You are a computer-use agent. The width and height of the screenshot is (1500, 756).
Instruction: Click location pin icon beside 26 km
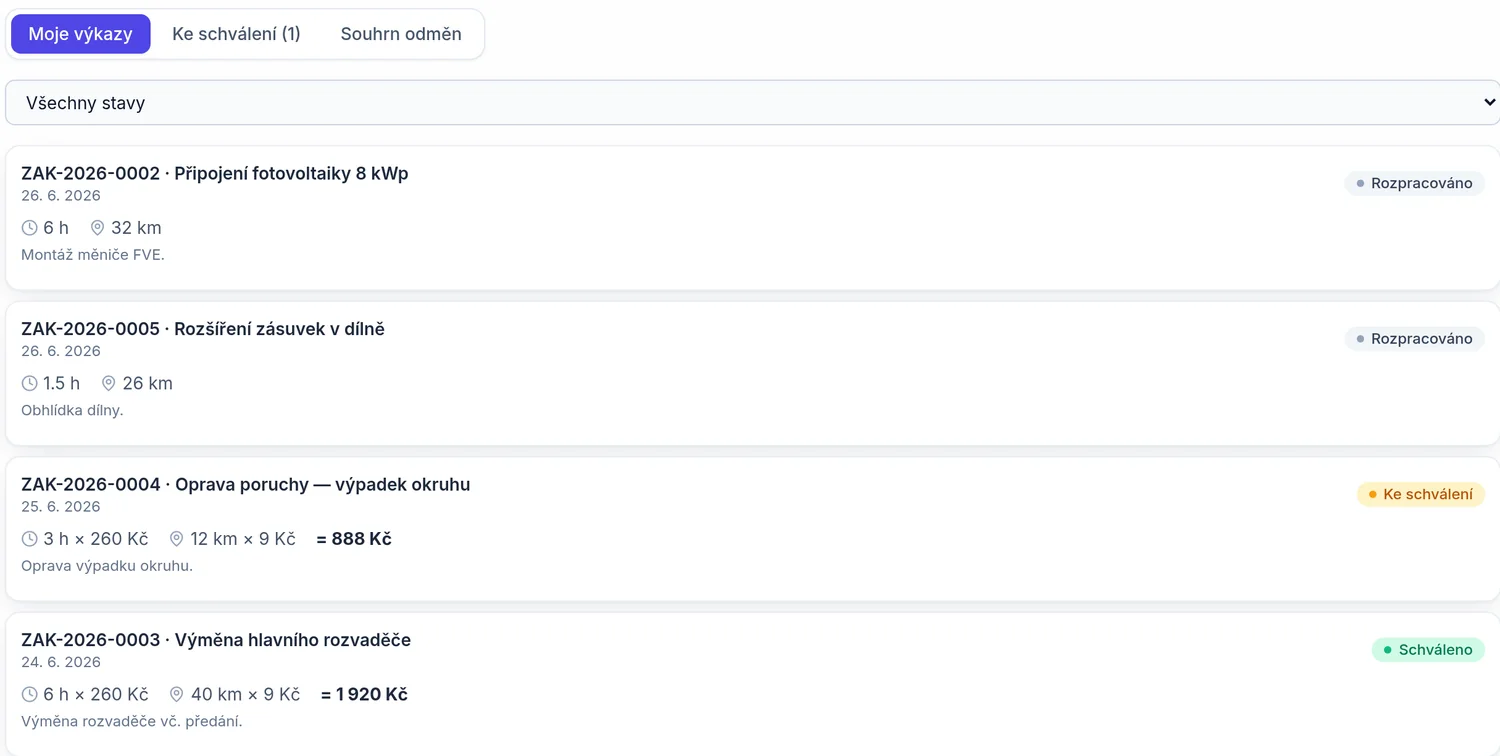(108, 383)
